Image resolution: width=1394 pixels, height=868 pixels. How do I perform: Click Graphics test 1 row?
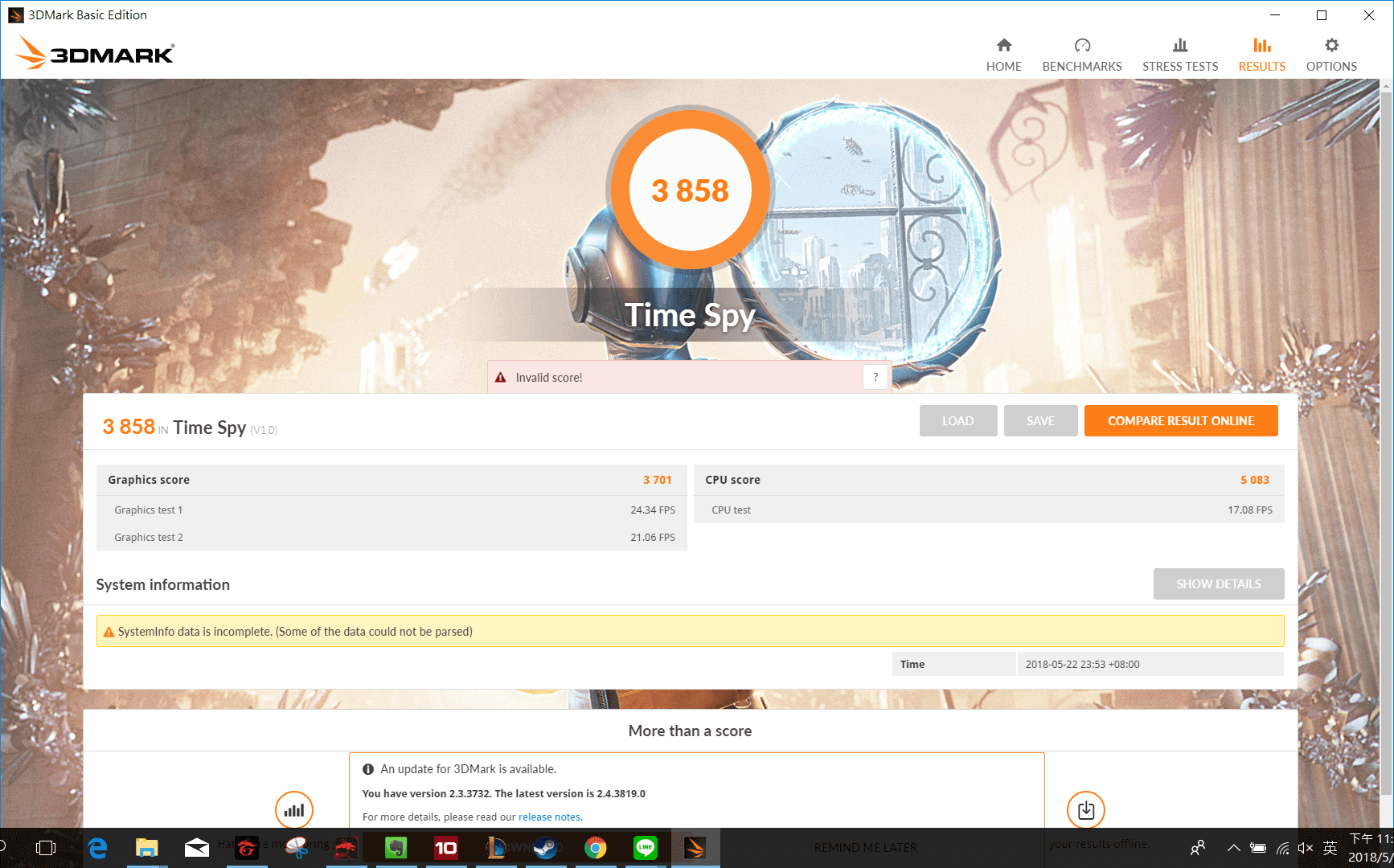tap(392, 510)
